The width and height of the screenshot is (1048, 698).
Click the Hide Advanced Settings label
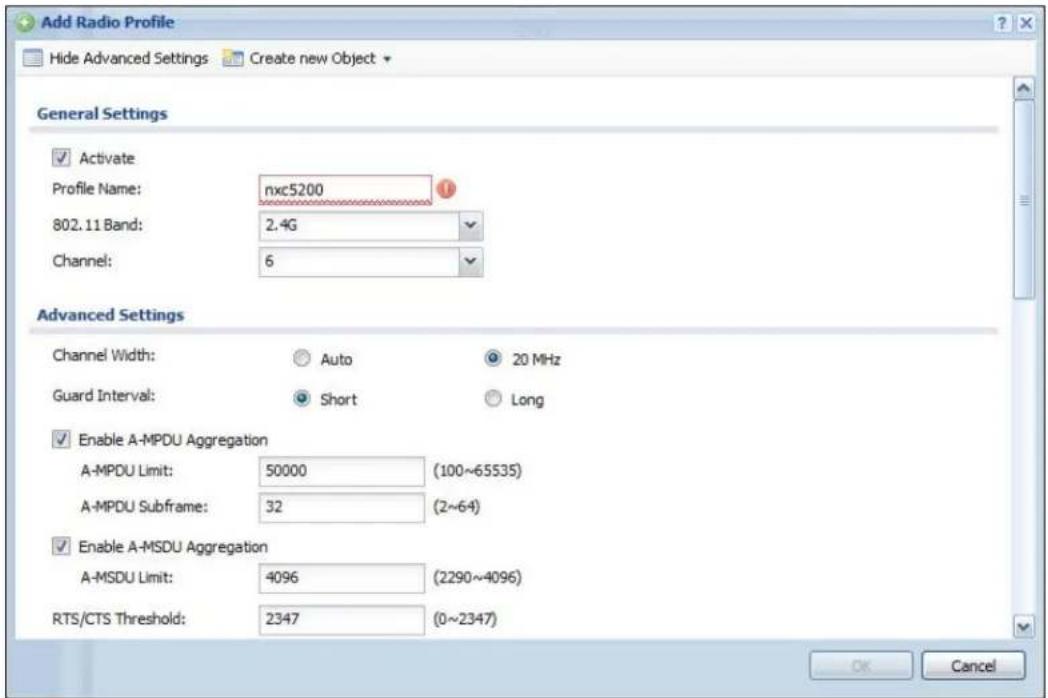click(x=129, y=58)
